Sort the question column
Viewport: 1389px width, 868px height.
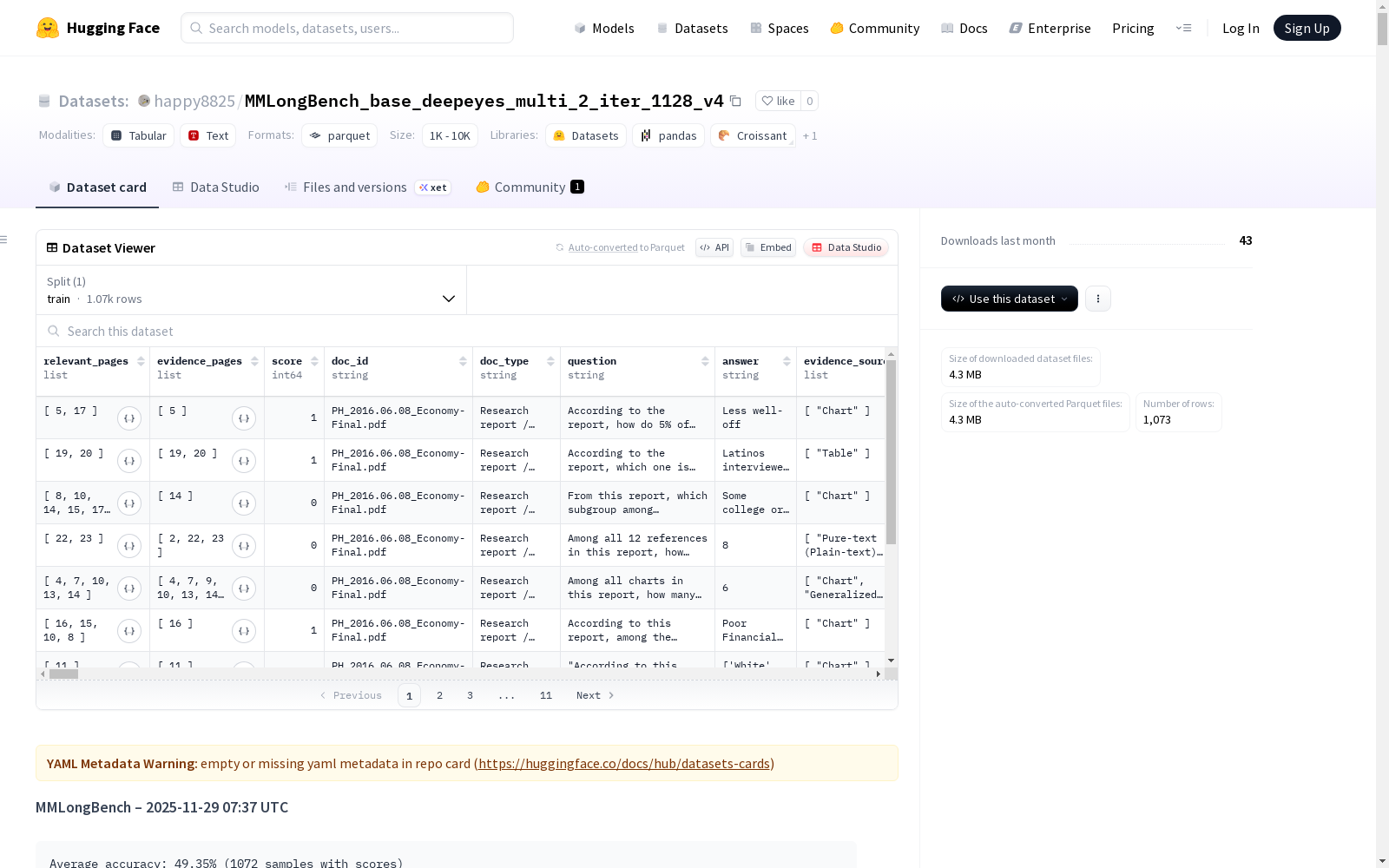(705, 361)
